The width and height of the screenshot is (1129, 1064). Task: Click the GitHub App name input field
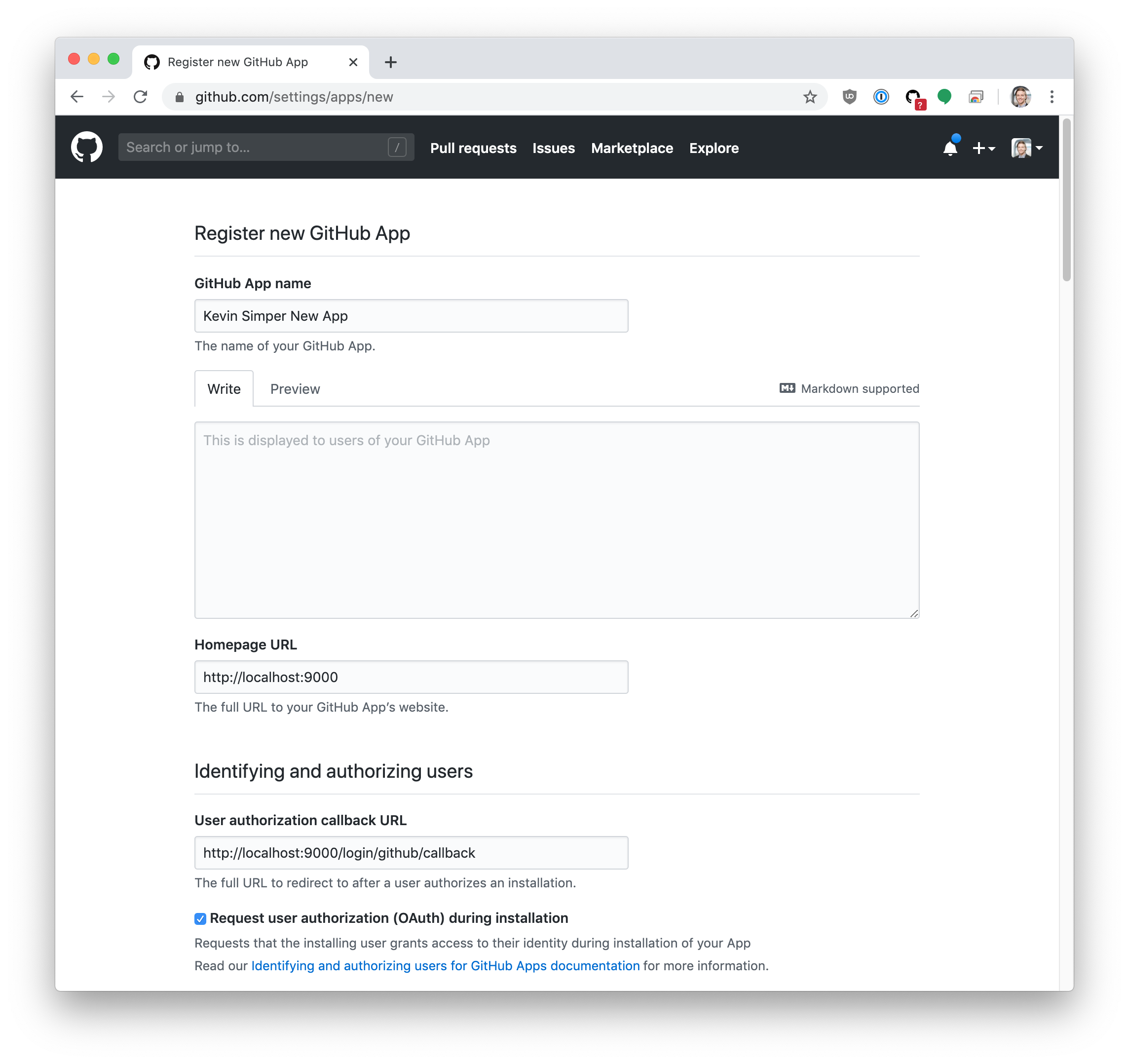[411, 315]
